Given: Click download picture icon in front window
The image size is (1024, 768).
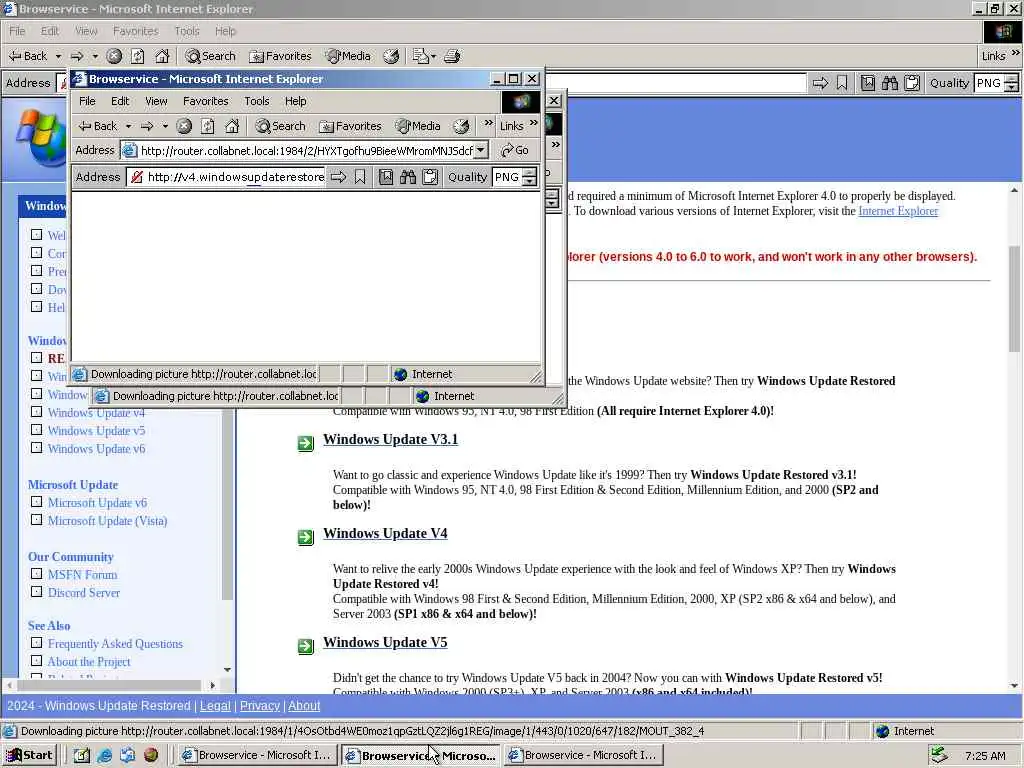Looking at the screenshot, I should [386, 177].
